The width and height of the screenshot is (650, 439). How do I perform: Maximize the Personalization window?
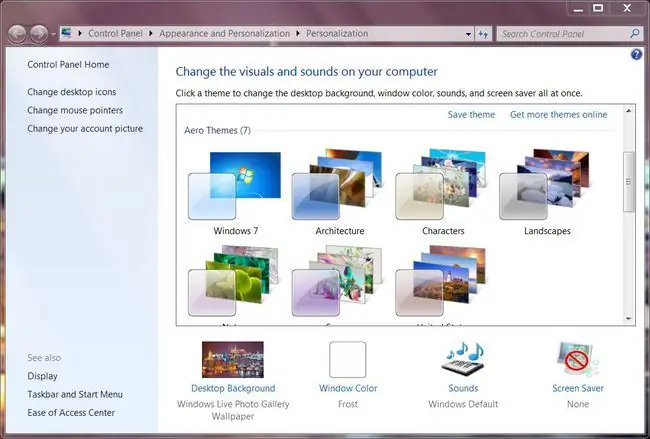598,8
